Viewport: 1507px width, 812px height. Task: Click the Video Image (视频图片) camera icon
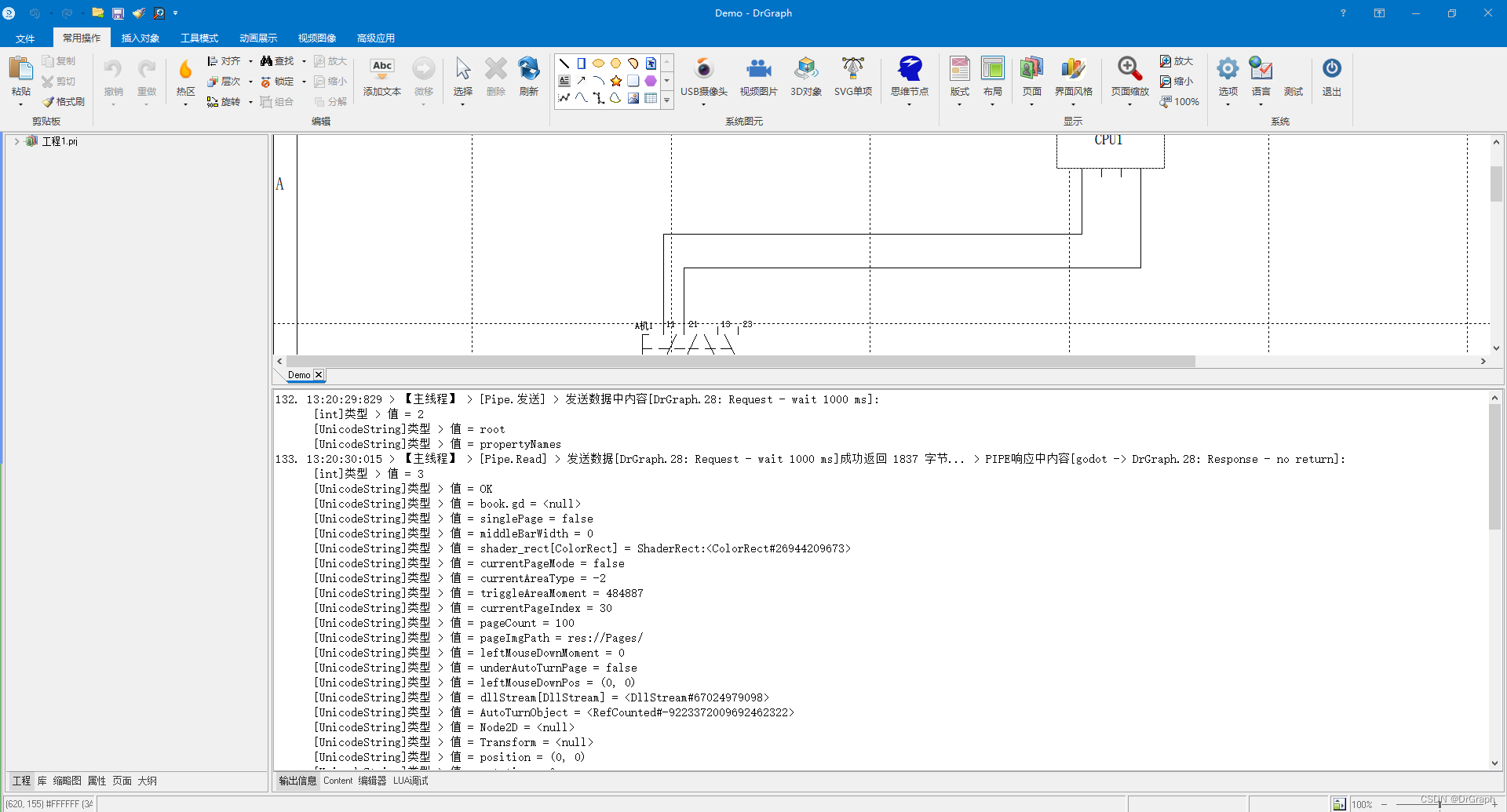pyautogui.click(x=758, y=69)
